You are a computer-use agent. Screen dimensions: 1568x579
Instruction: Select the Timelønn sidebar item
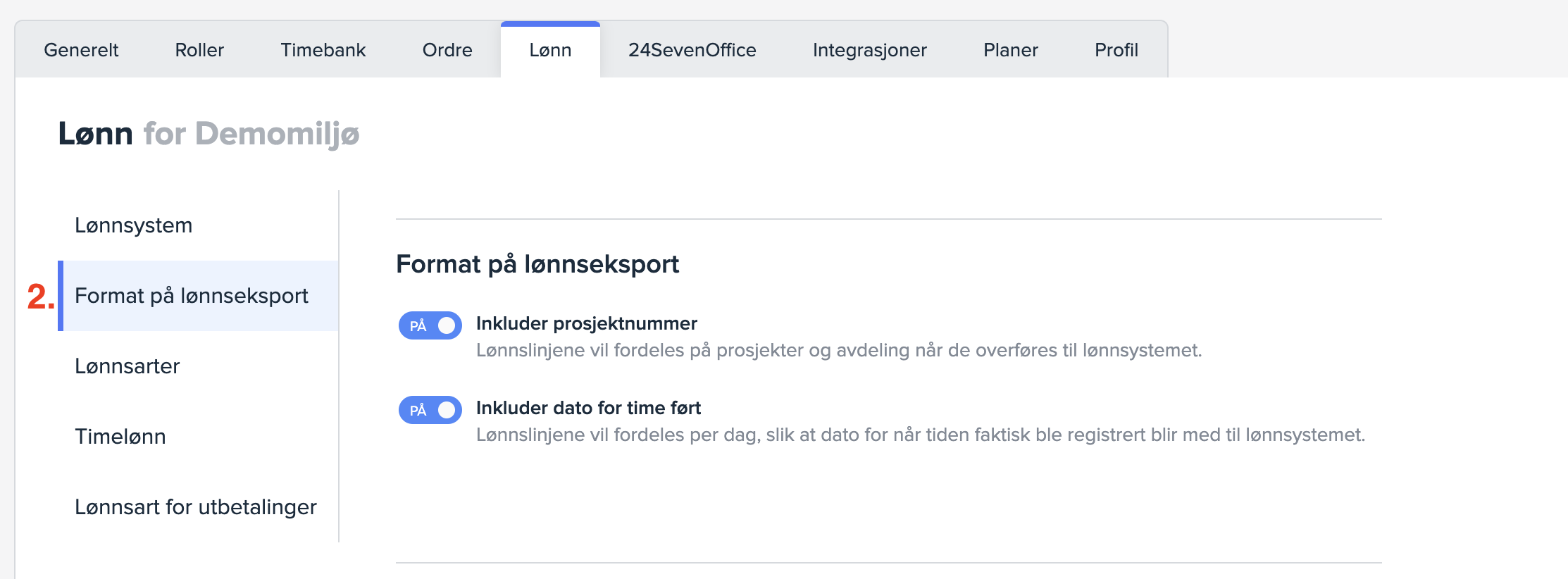[x=120, y=437]
